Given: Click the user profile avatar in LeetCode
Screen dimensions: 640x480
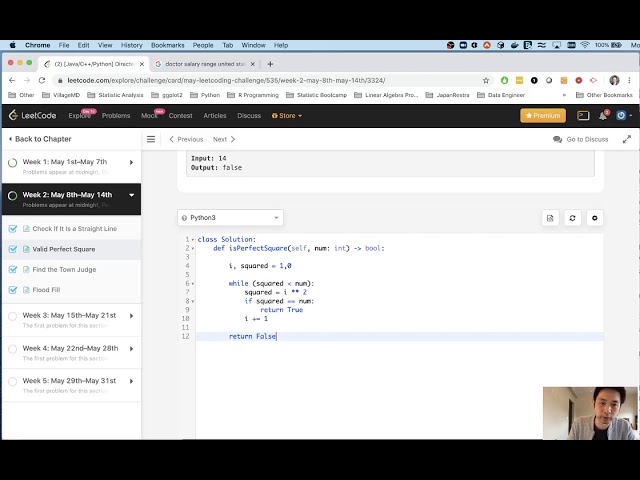Looking at the screenshot, I should tap(621, 116).
